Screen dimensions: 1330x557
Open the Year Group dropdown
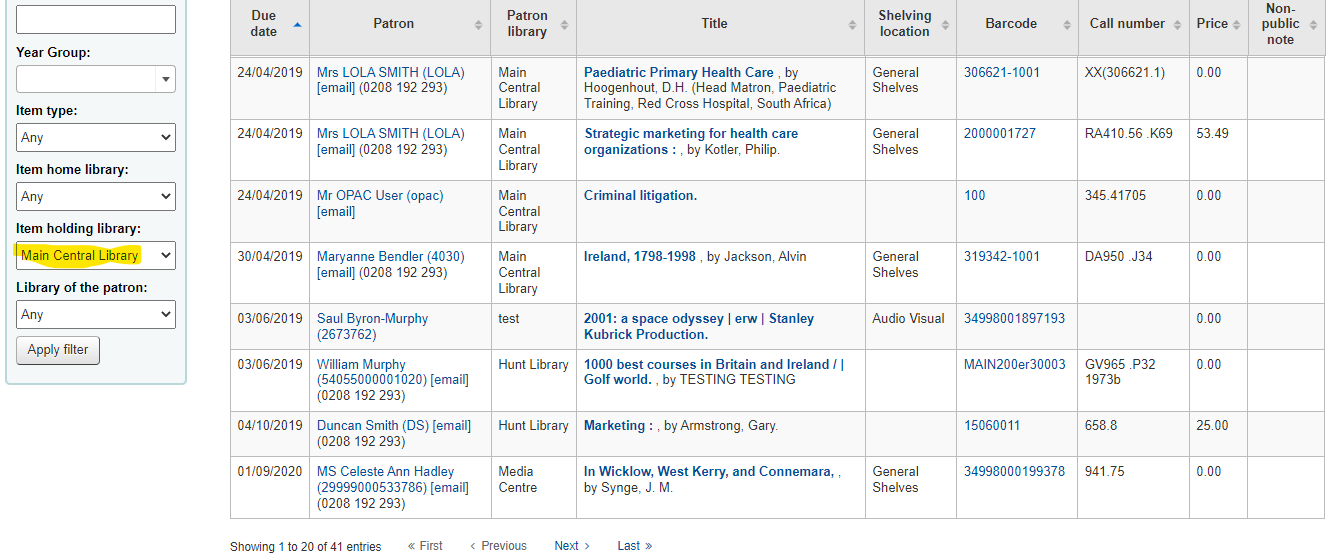coord(96,79)
